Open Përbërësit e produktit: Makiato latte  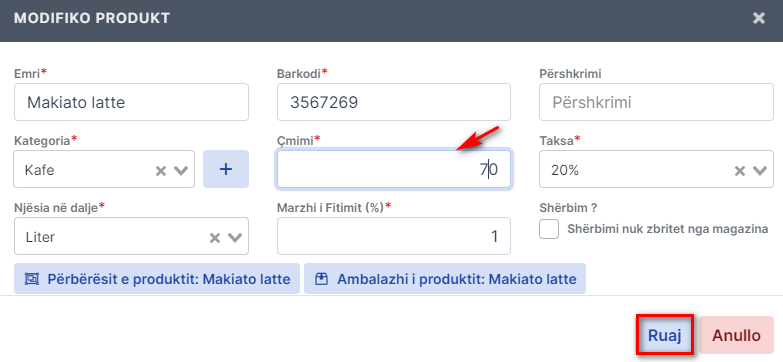point(157,279)
